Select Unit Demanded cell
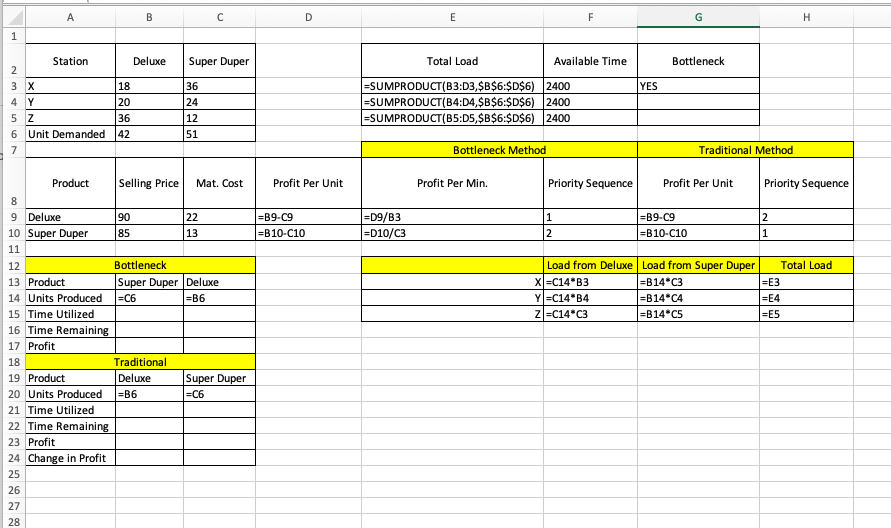This screenshot has height=528, width=891. click(x=70, y=134)
